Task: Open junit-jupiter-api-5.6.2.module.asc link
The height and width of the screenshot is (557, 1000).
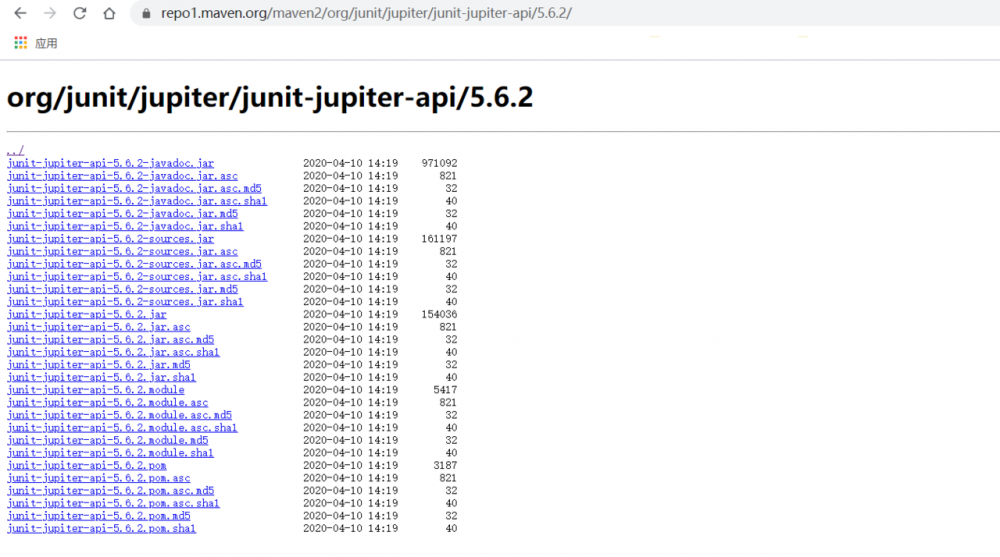Action: (107, 403)
